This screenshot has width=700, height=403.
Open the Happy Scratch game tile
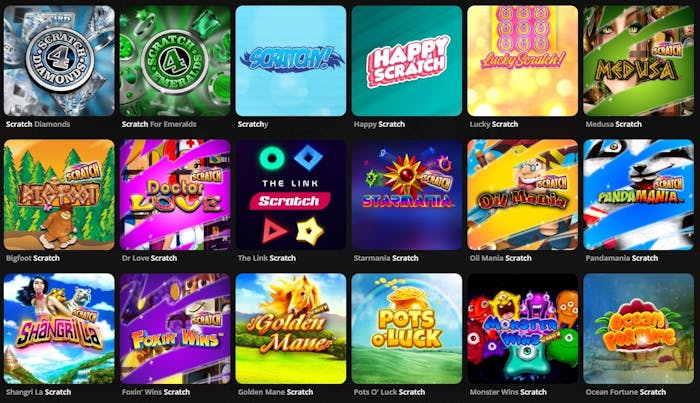tap(407, 61)
